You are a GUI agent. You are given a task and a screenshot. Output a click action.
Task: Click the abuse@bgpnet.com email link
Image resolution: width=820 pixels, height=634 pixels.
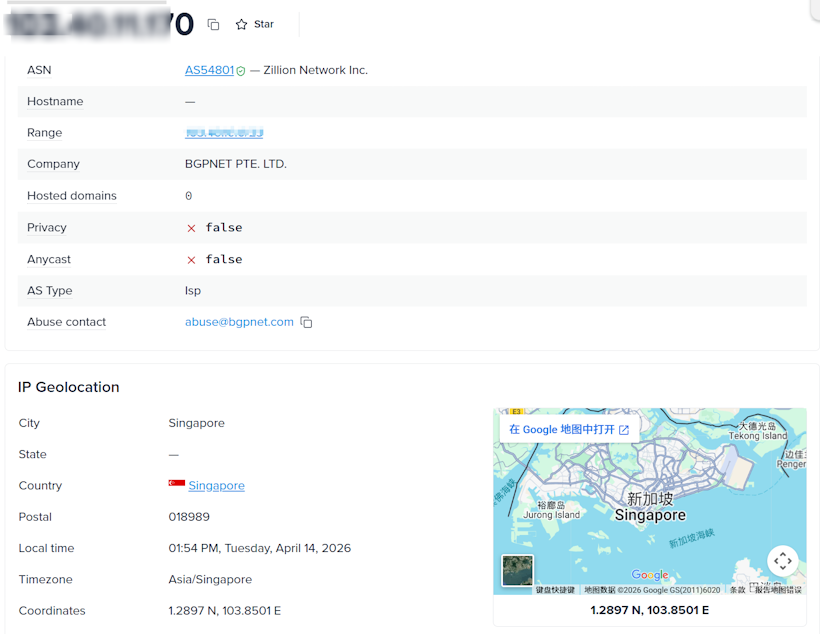click(239, 322)
